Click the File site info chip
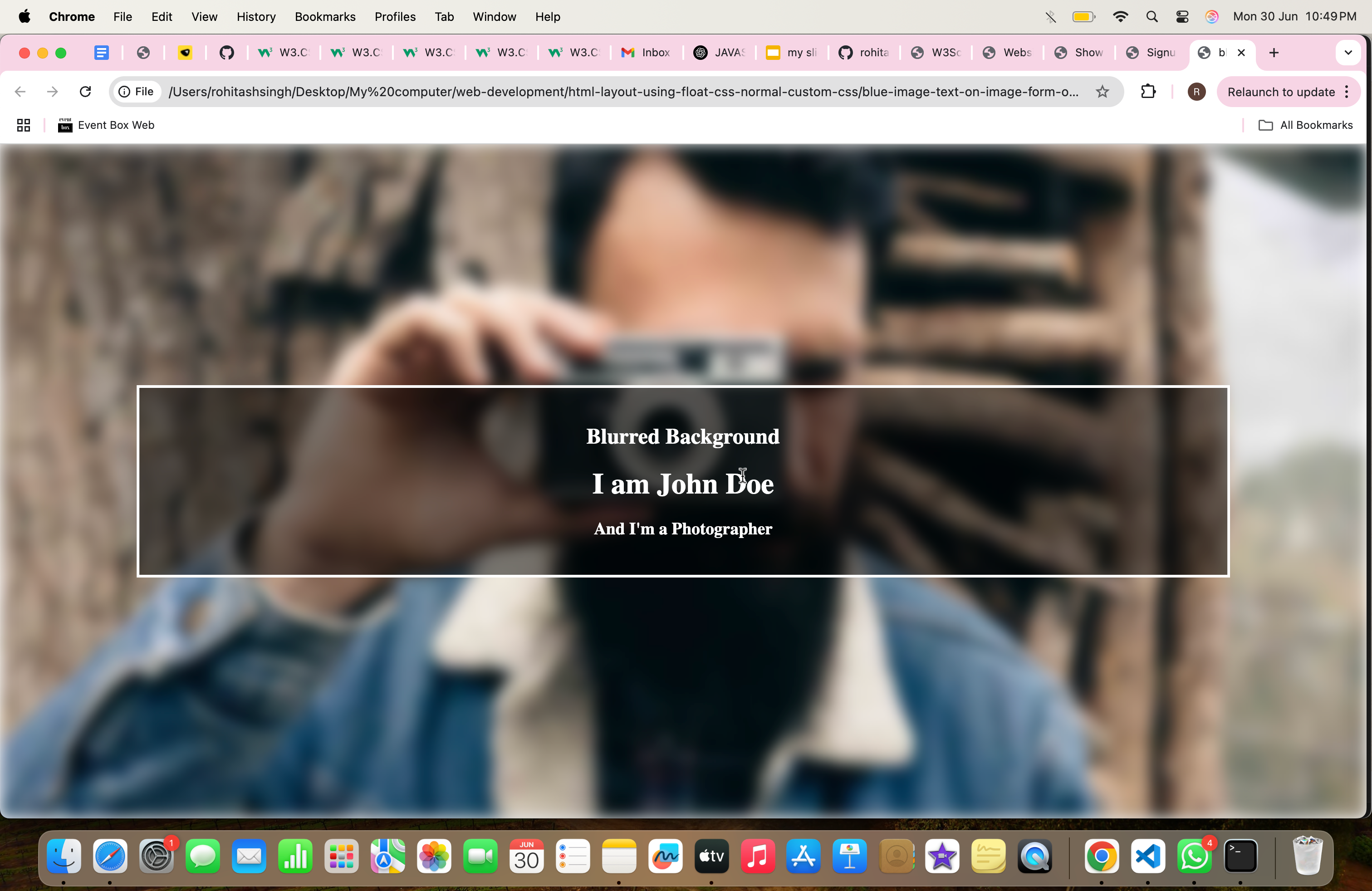 pyautogui.click(x=137, y=92)
